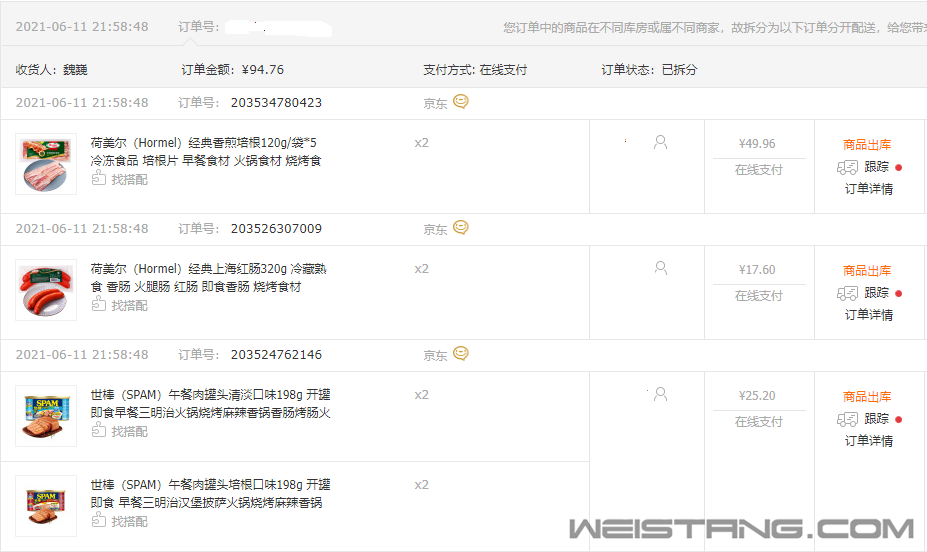927x552 pixels.
Task: Open JD chat icon for order 203524762146
Action: 461,353
